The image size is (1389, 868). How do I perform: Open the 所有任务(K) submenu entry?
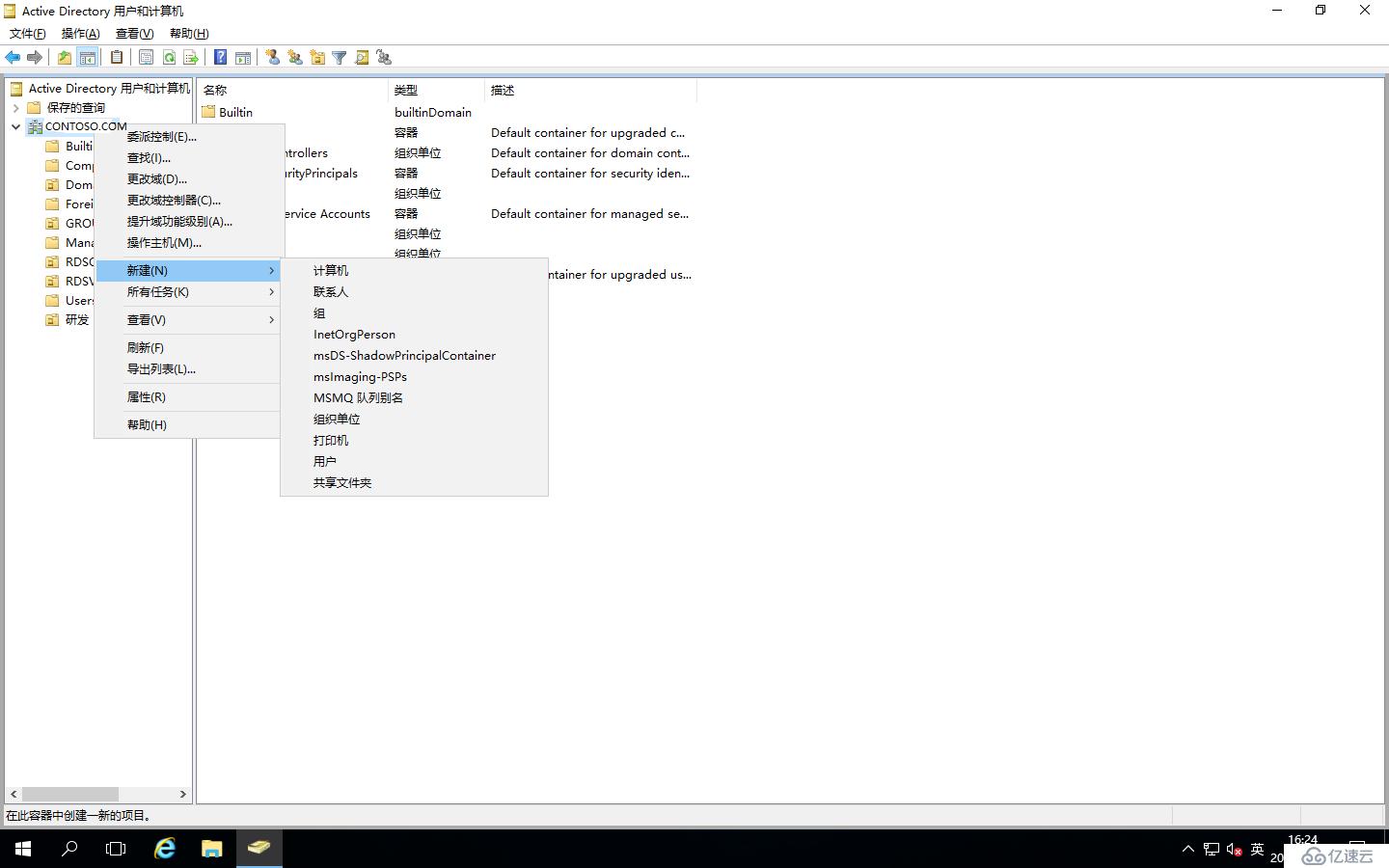(x=188, y=292)
